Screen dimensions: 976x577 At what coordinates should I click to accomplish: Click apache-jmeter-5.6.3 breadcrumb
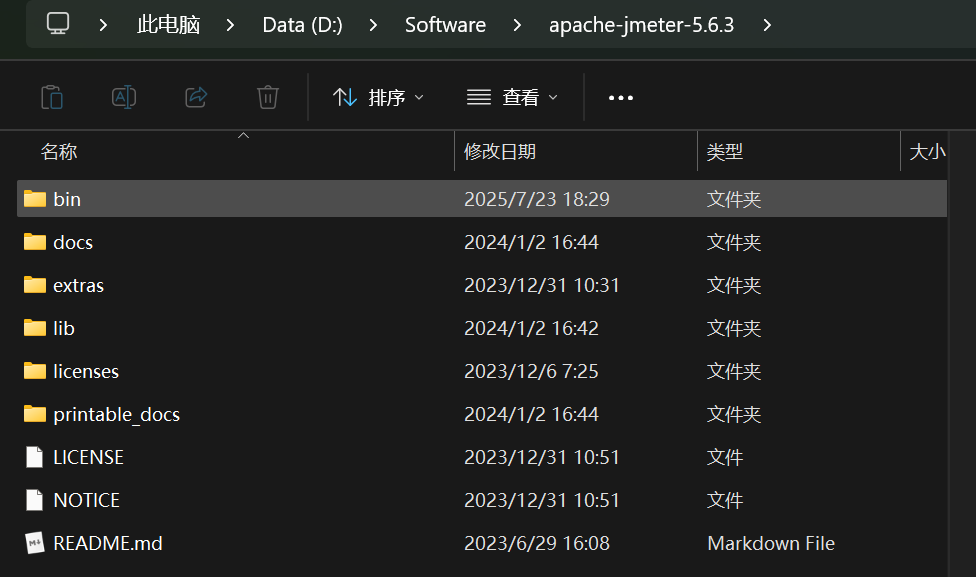(641, 25)
